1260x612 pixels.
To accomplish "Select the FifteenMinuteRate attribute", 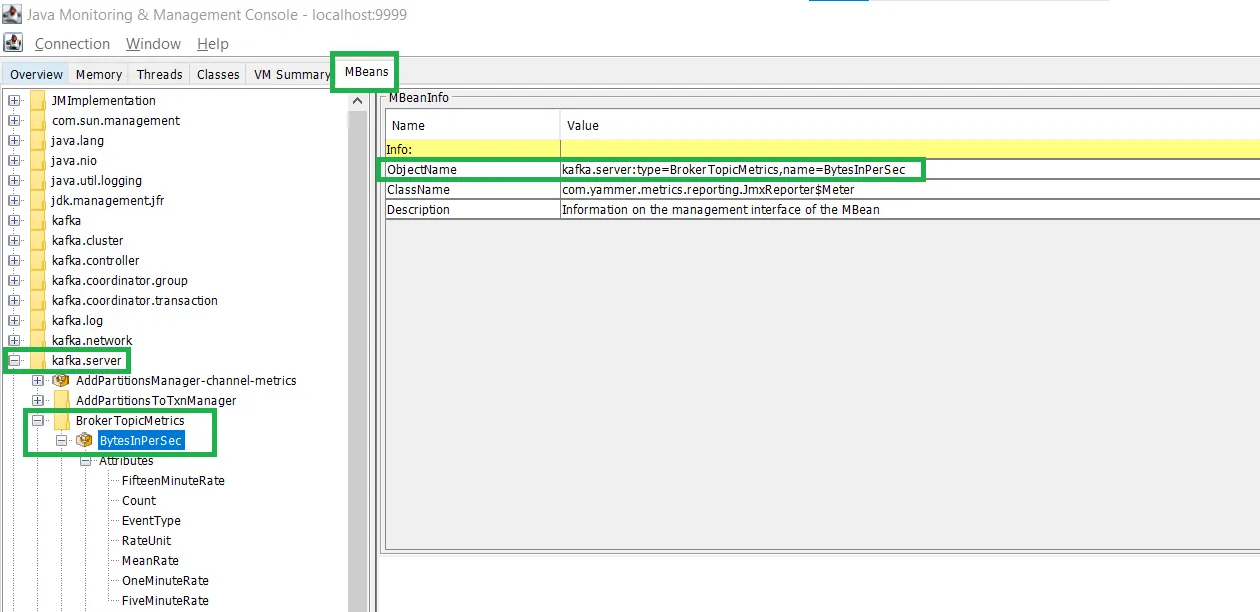I will click(173, 481).
